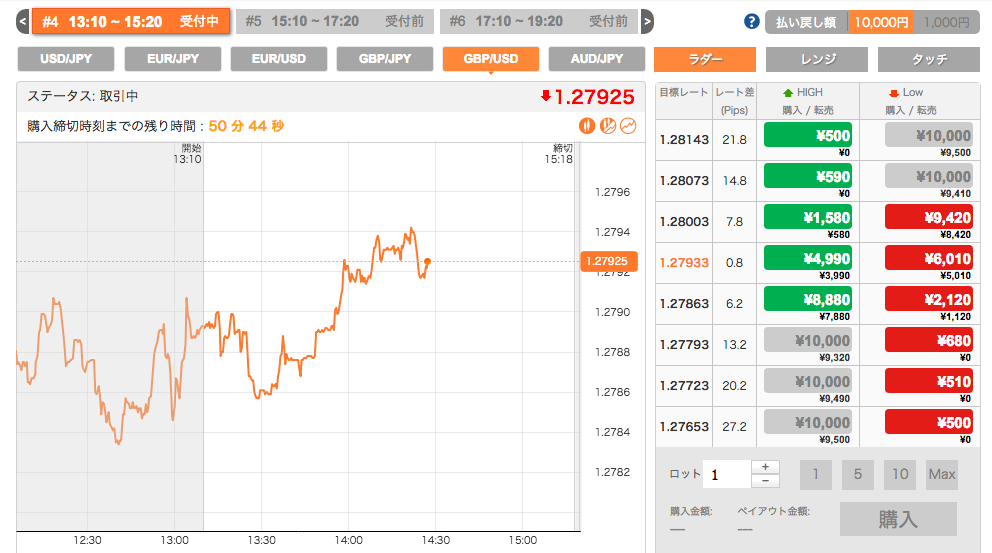
Task: Buy HIGH at ¥4,990 for 1.27933
Action: [808, 259]
